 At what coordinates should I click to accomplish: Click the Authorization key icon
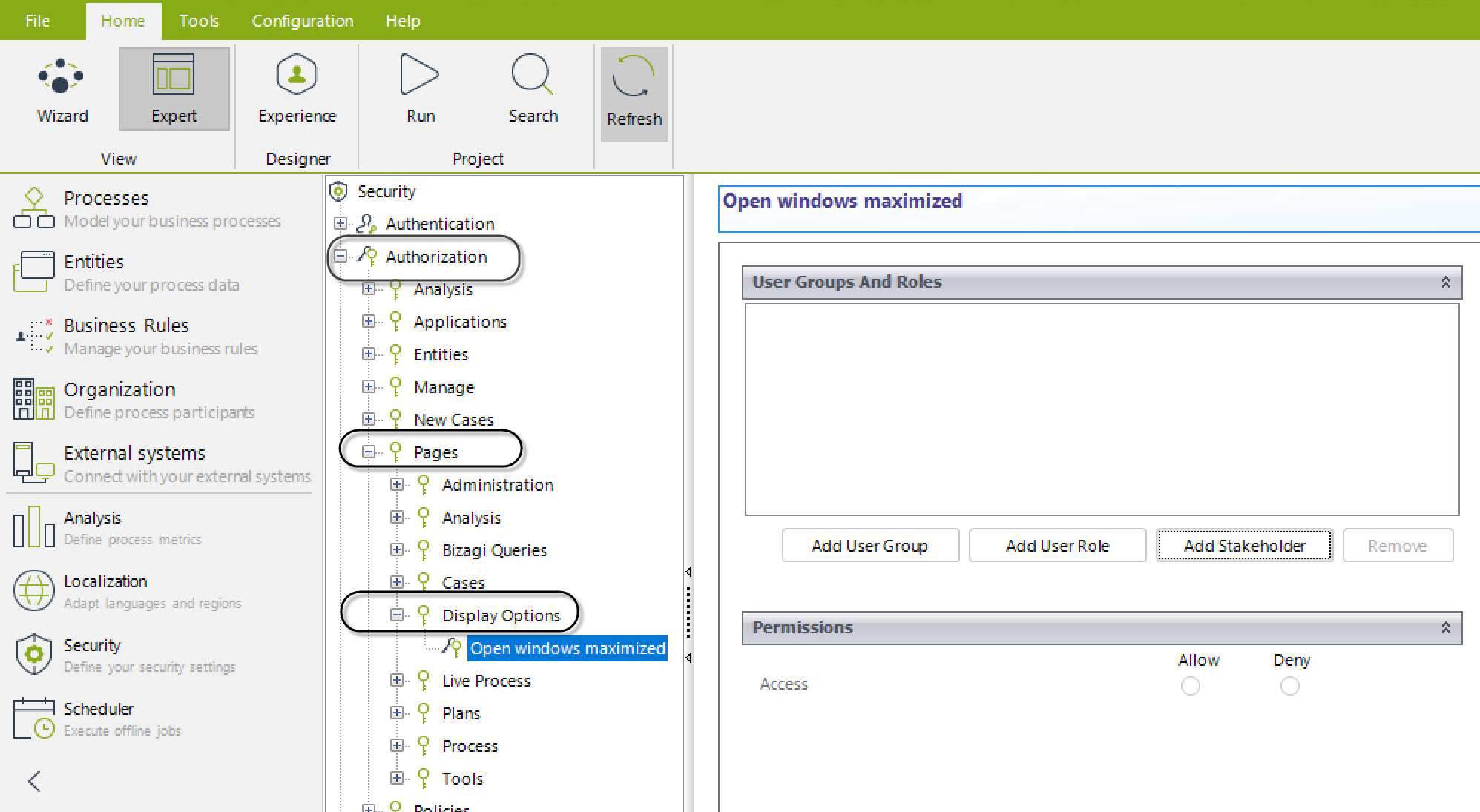(367, 256)
